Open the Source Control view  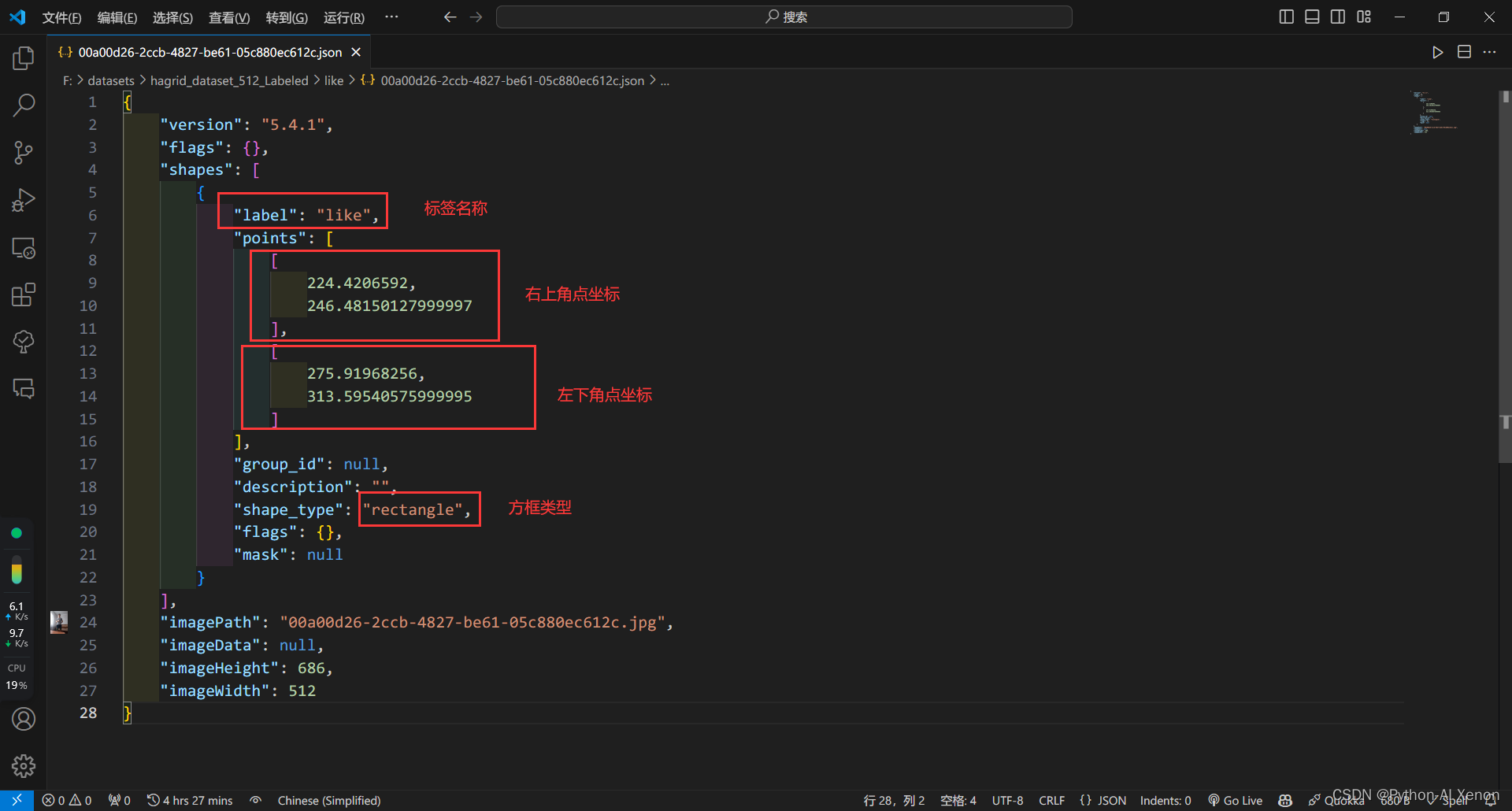(x=24, y=153)
